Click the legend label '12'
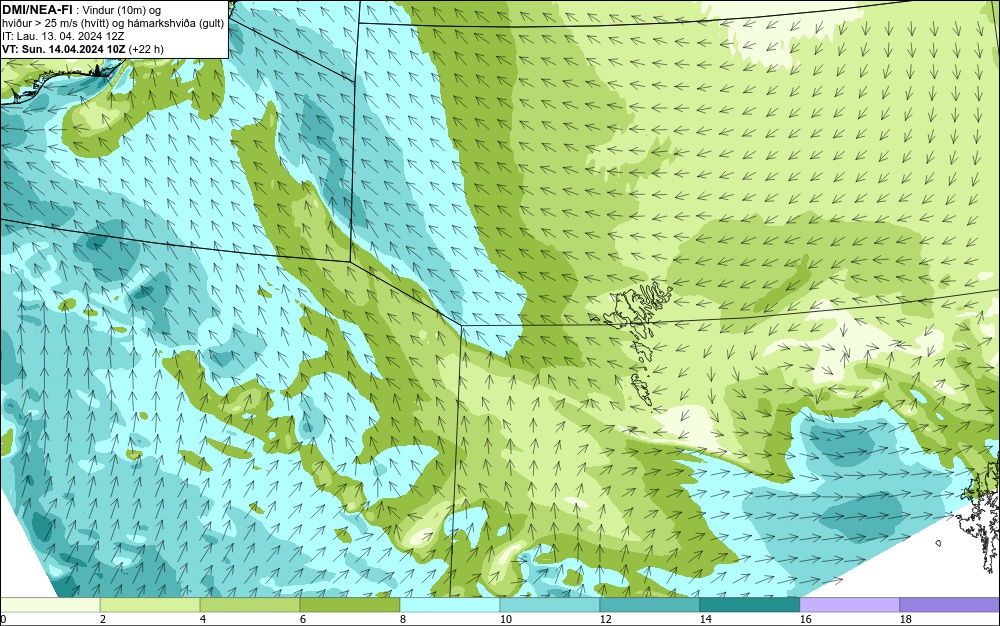The width and height of the screenshot is (1000, 626). [606, 619]
